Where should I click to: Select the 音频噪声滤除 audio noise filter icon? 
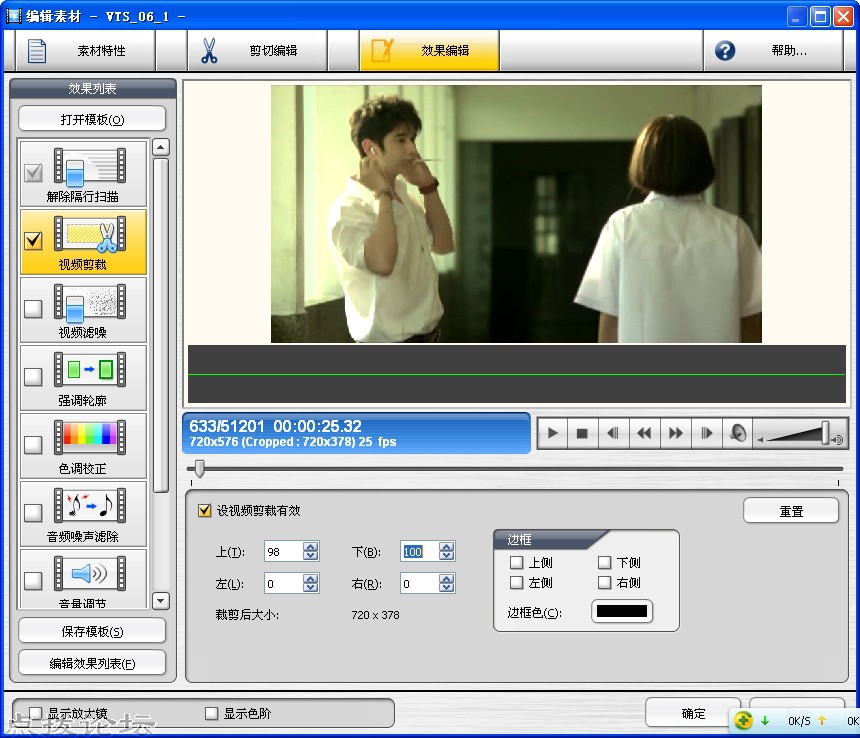[90, 506]
